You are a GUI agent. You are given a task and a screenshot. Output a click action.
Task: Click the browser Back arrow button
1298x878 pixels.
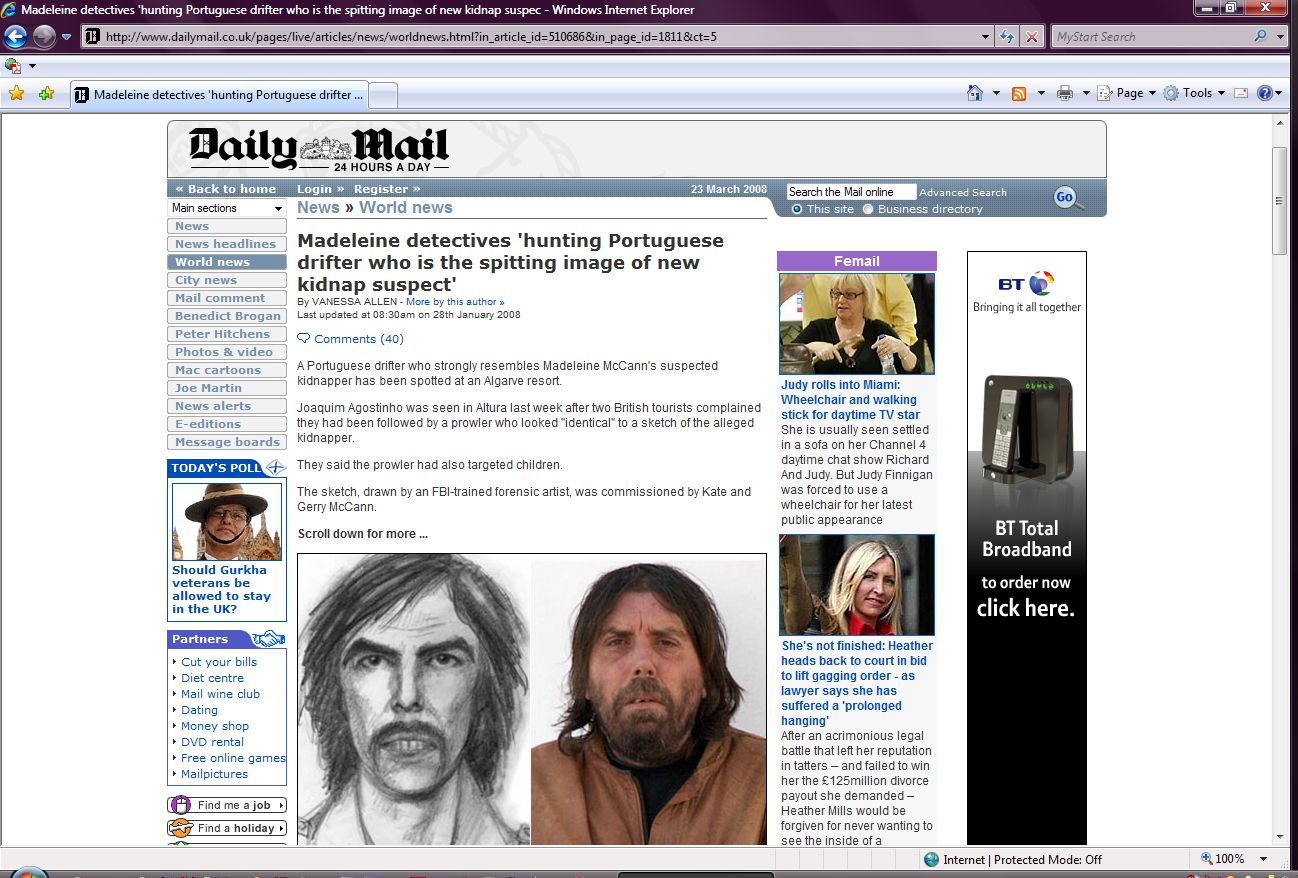coord(16,37)
